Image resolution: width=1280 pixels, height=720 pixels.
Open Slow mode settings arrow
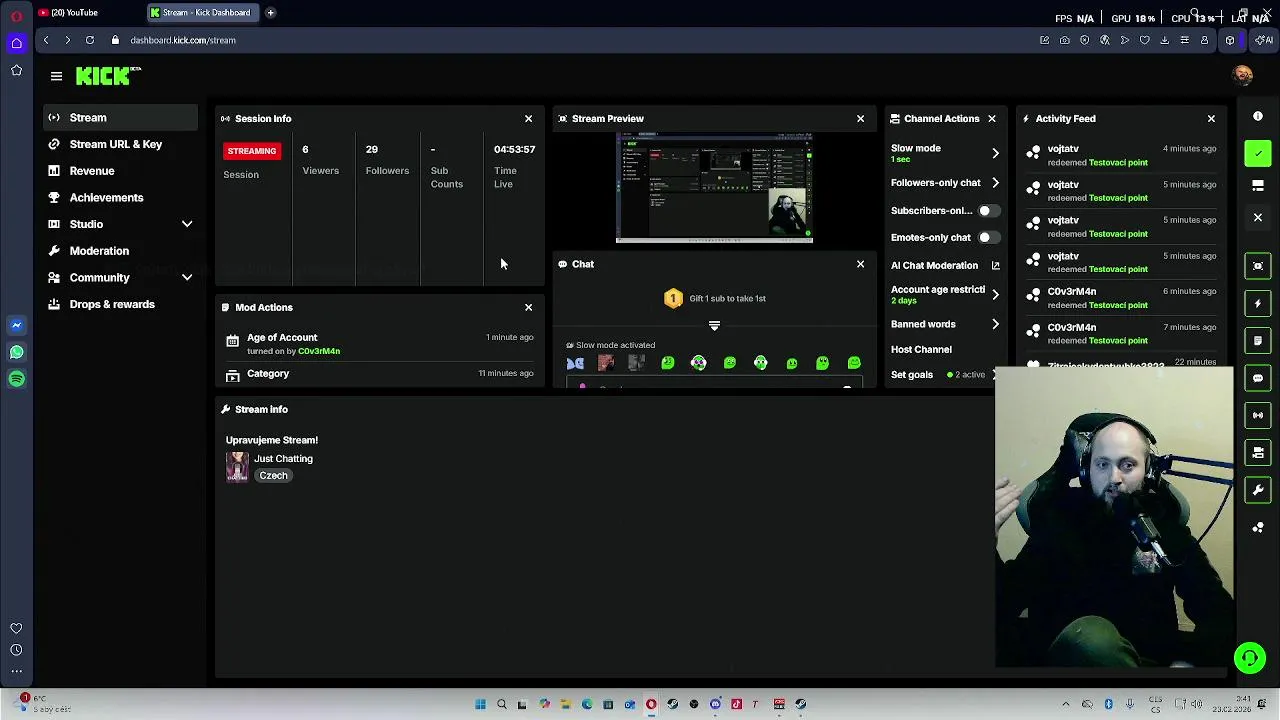[x=995, y=153]
